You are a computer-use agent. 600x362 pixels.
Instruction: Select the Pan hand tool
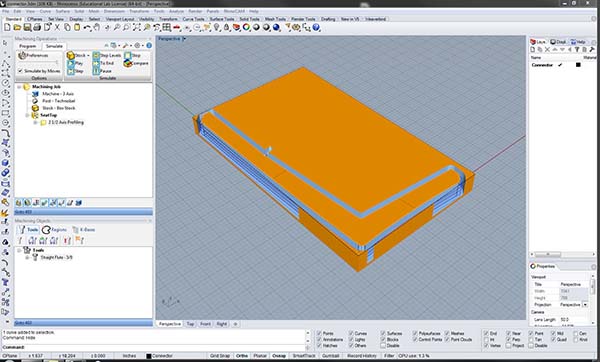[x=97, y=27]
